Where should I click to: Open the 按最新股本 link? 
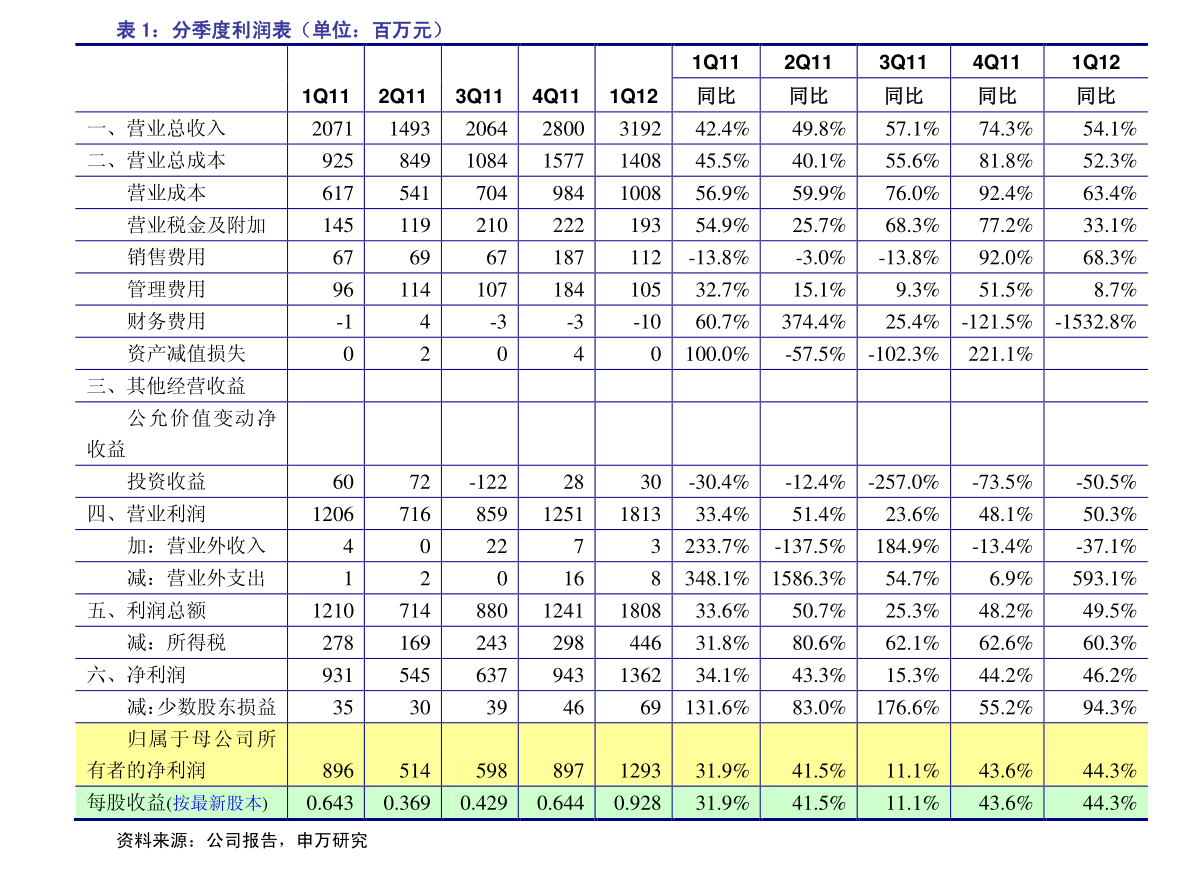(218, 803)
